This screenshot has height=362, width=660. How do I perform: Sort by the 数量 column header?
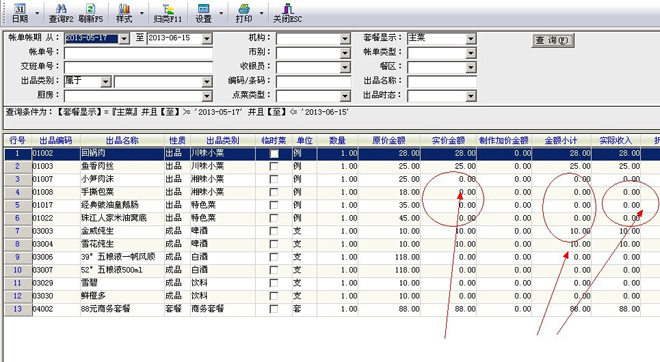pyautogui.click(x=338, y=140)
